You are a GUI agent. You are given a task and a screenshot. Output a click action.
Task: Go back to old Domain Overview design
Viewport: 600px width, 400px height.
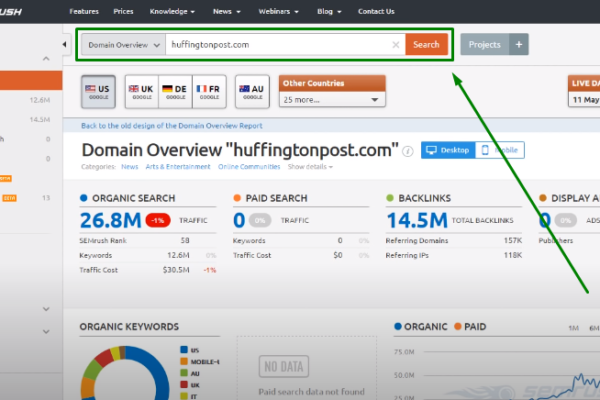click(x=171, y=126)
